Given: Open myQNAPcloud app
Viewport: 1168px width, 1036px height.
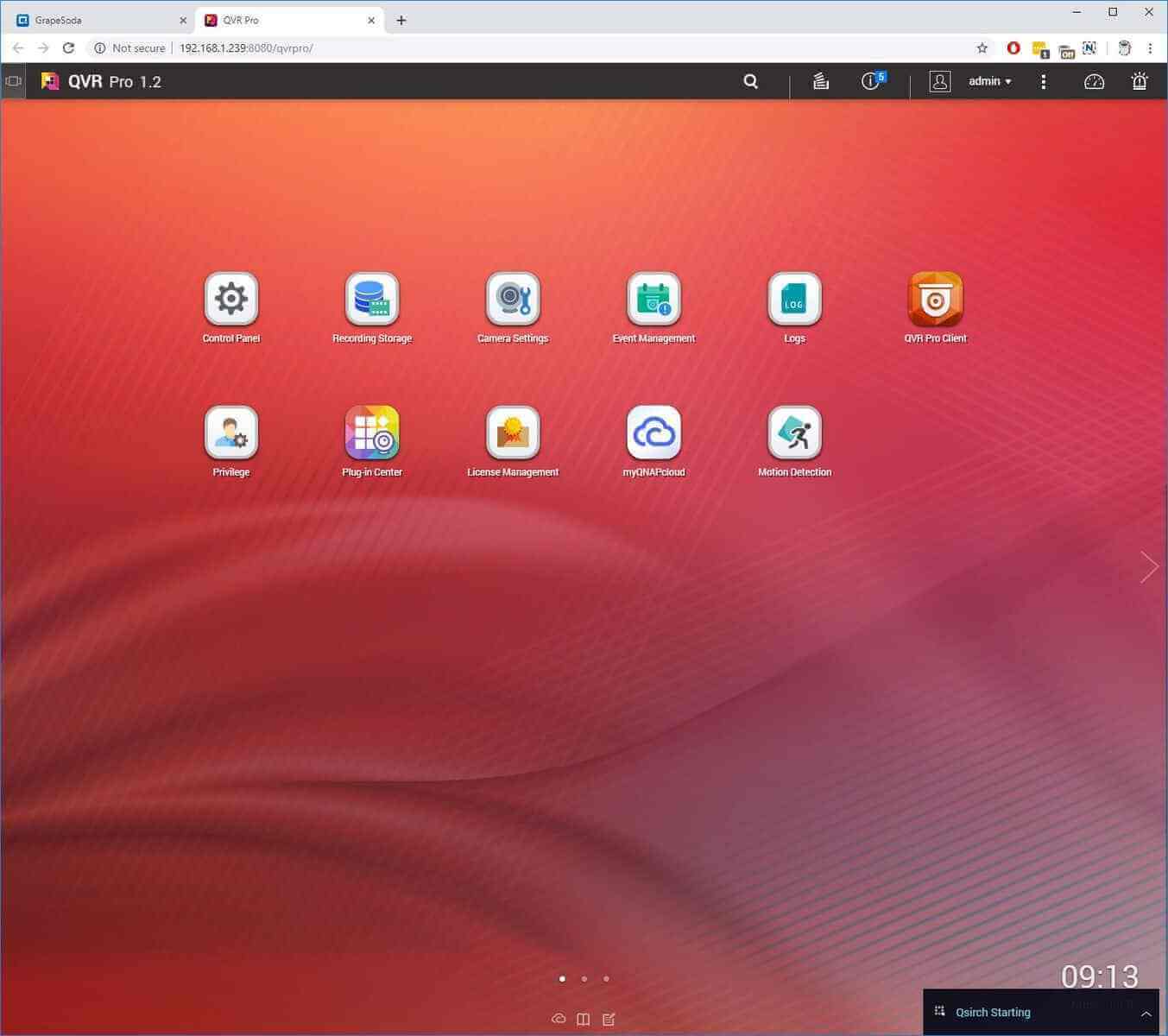Looking at the screenshot, I should [653, 433].
